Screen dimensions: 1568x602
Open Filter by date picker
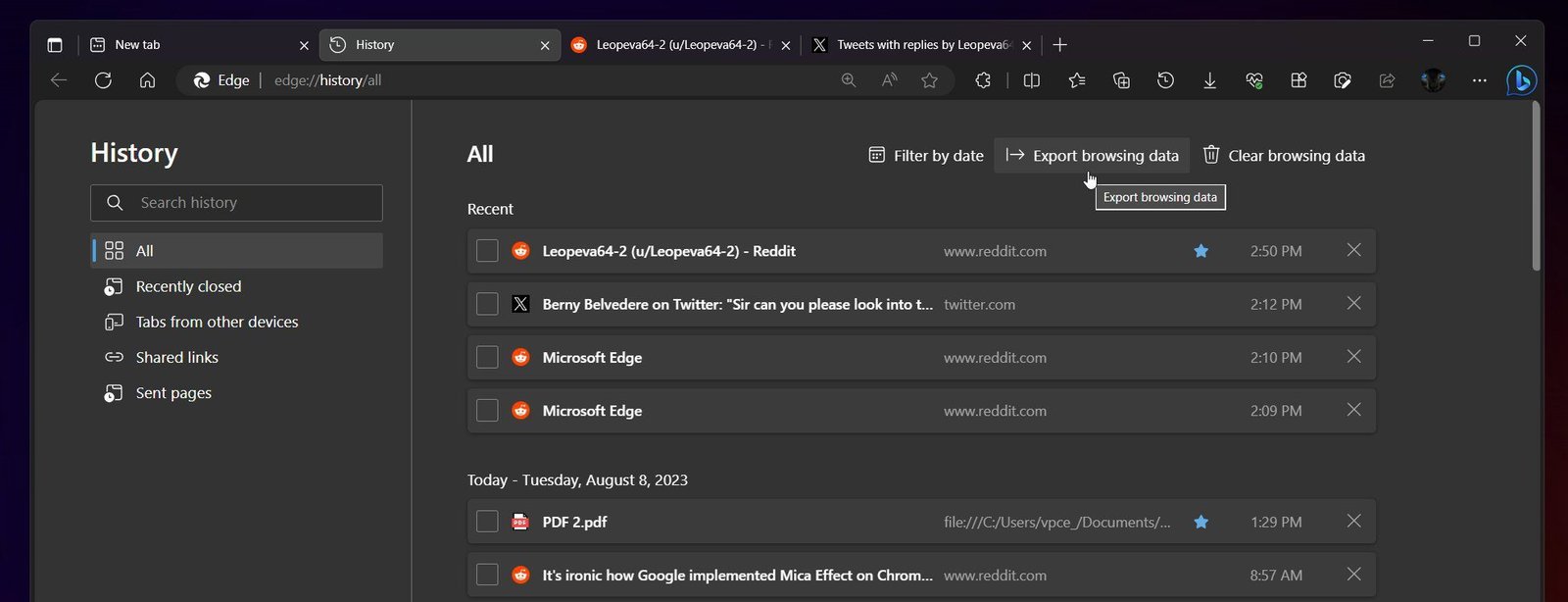click(925, 155)
